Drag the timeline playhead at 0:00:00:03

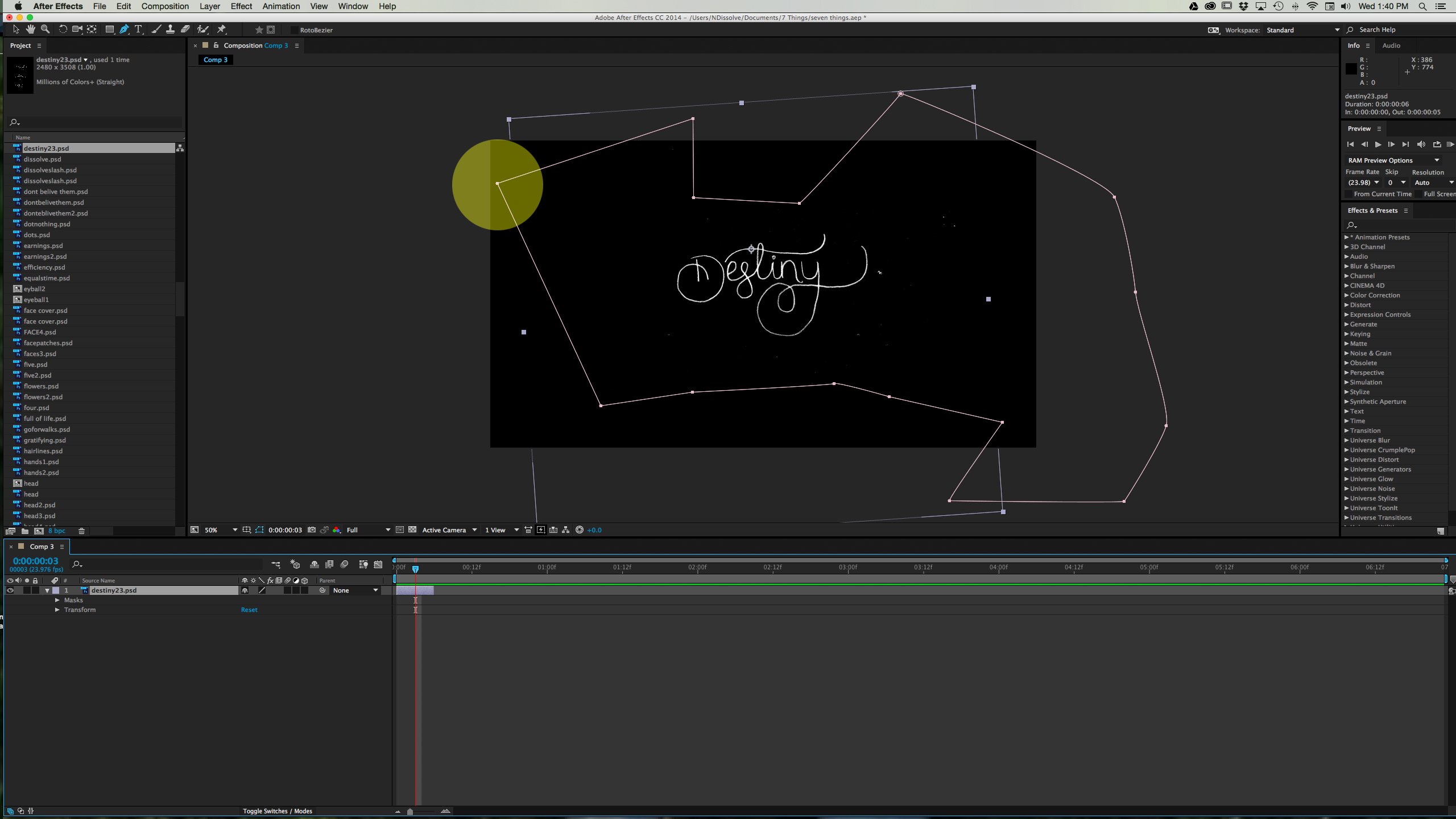pyautogui.click(x=415, y=567)
